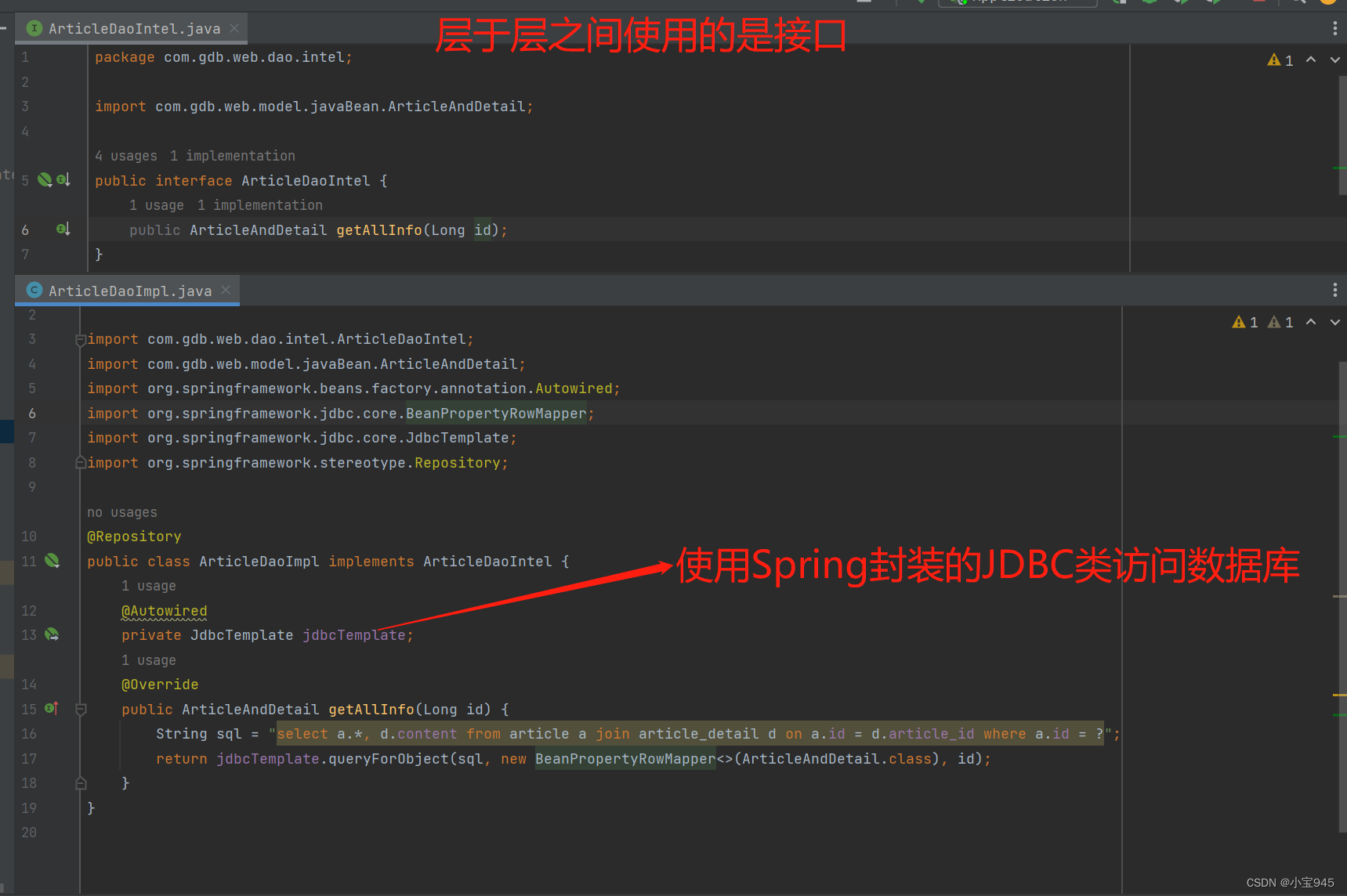Open '1 usage' hint above @Autowired
This screenshot has width=1347, height=896.
[149, 586]
